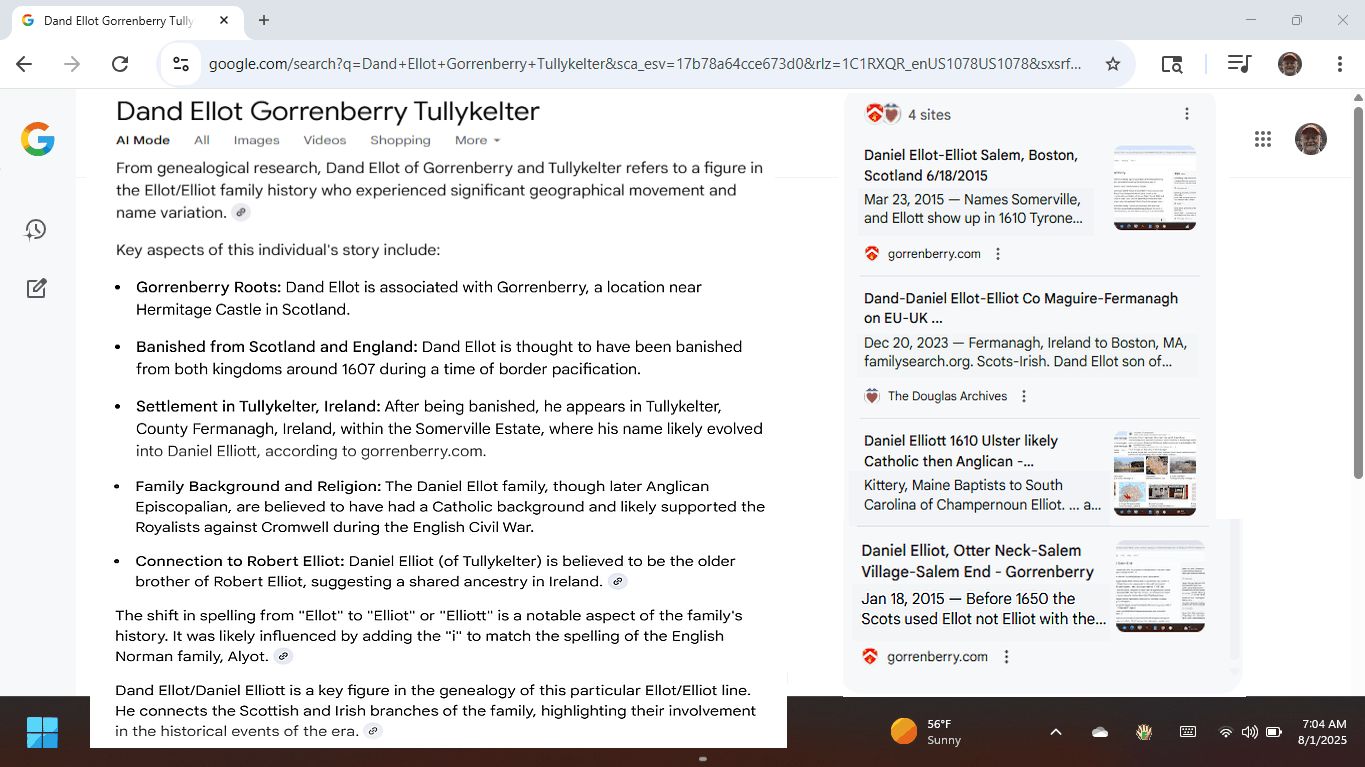The width and height of the screenshot is (1365, 767).
Task: Open options beside The Douglas Archives
Action: point(1023,396)
